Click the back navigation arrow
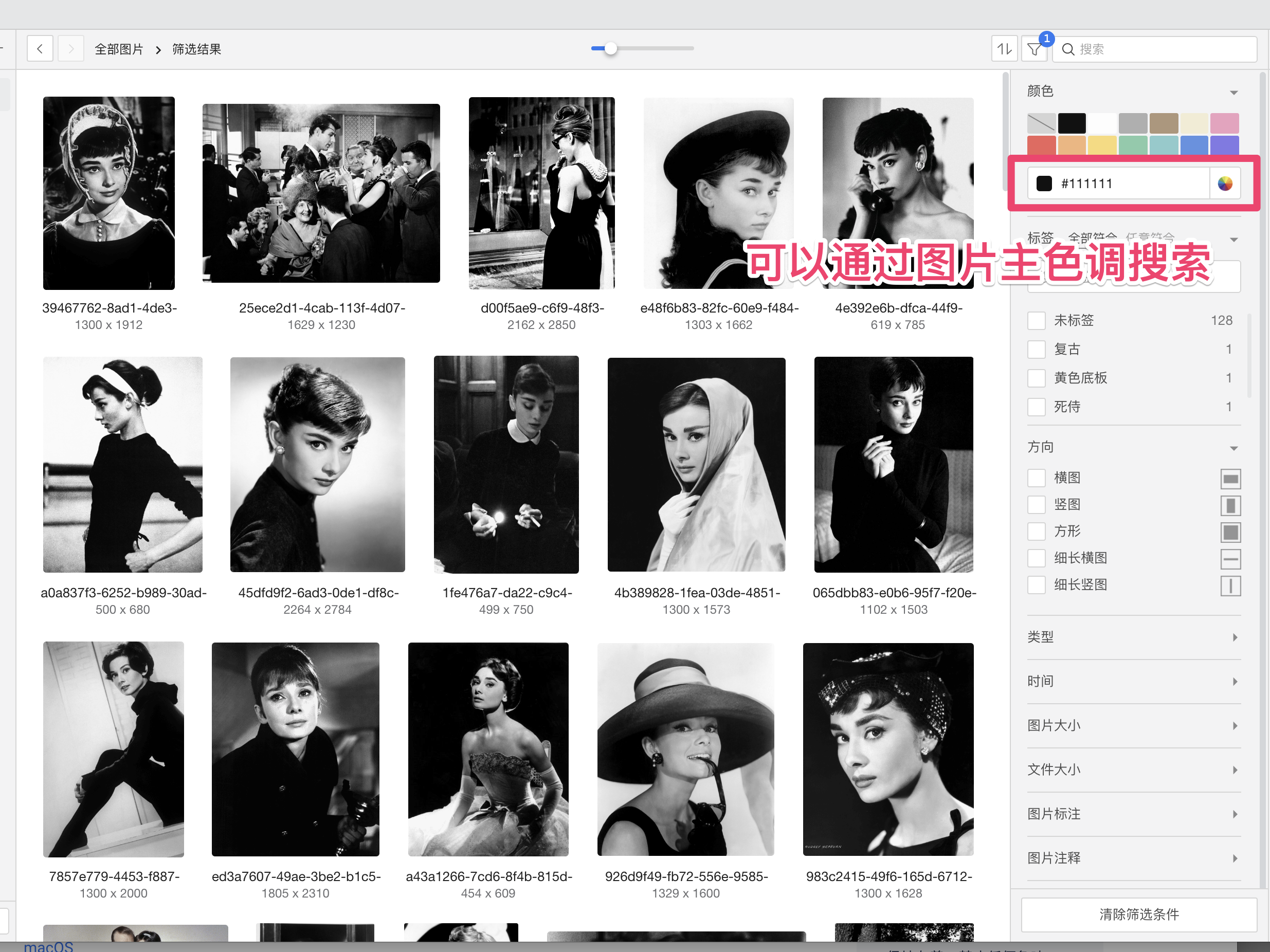The image size is (1270, 952). 40,49
